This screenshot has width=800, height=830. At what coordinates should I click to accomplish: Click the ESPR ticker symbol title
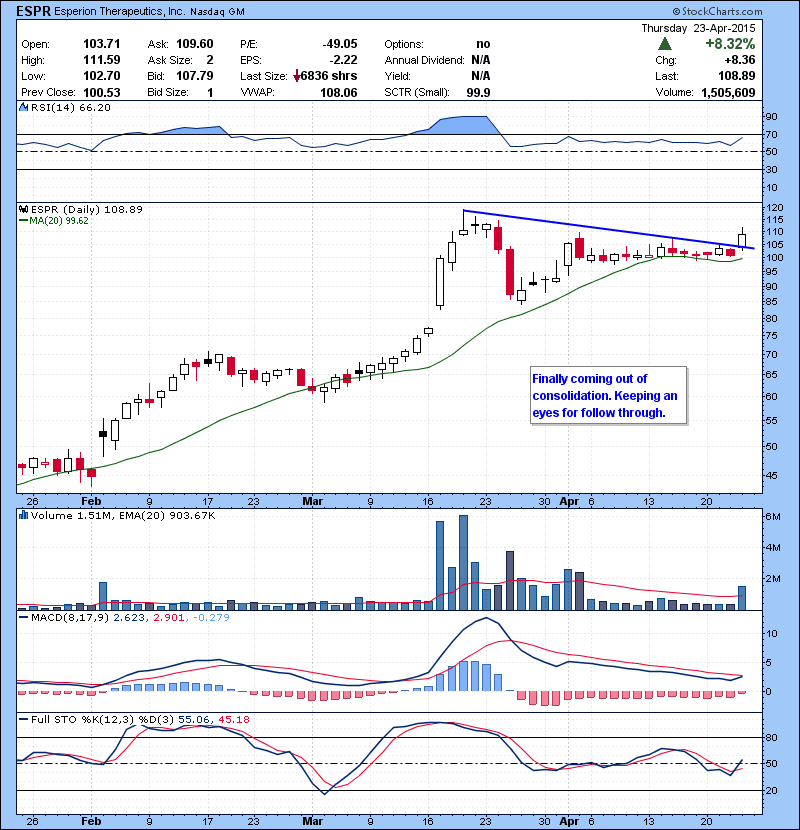(x=33, y=11)
